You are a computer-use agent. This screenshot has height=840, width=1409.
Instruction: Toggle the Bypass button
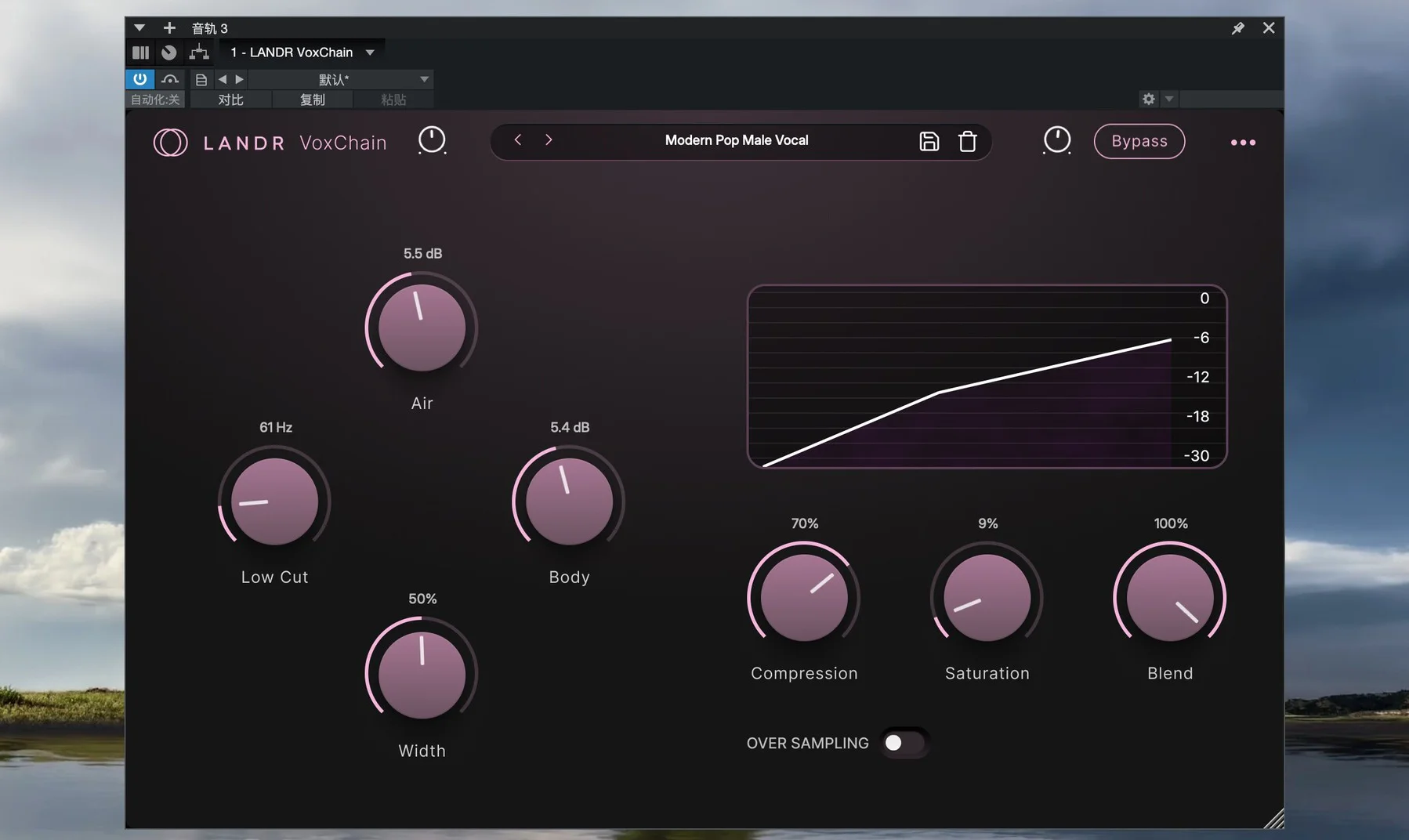point(1139,141)
